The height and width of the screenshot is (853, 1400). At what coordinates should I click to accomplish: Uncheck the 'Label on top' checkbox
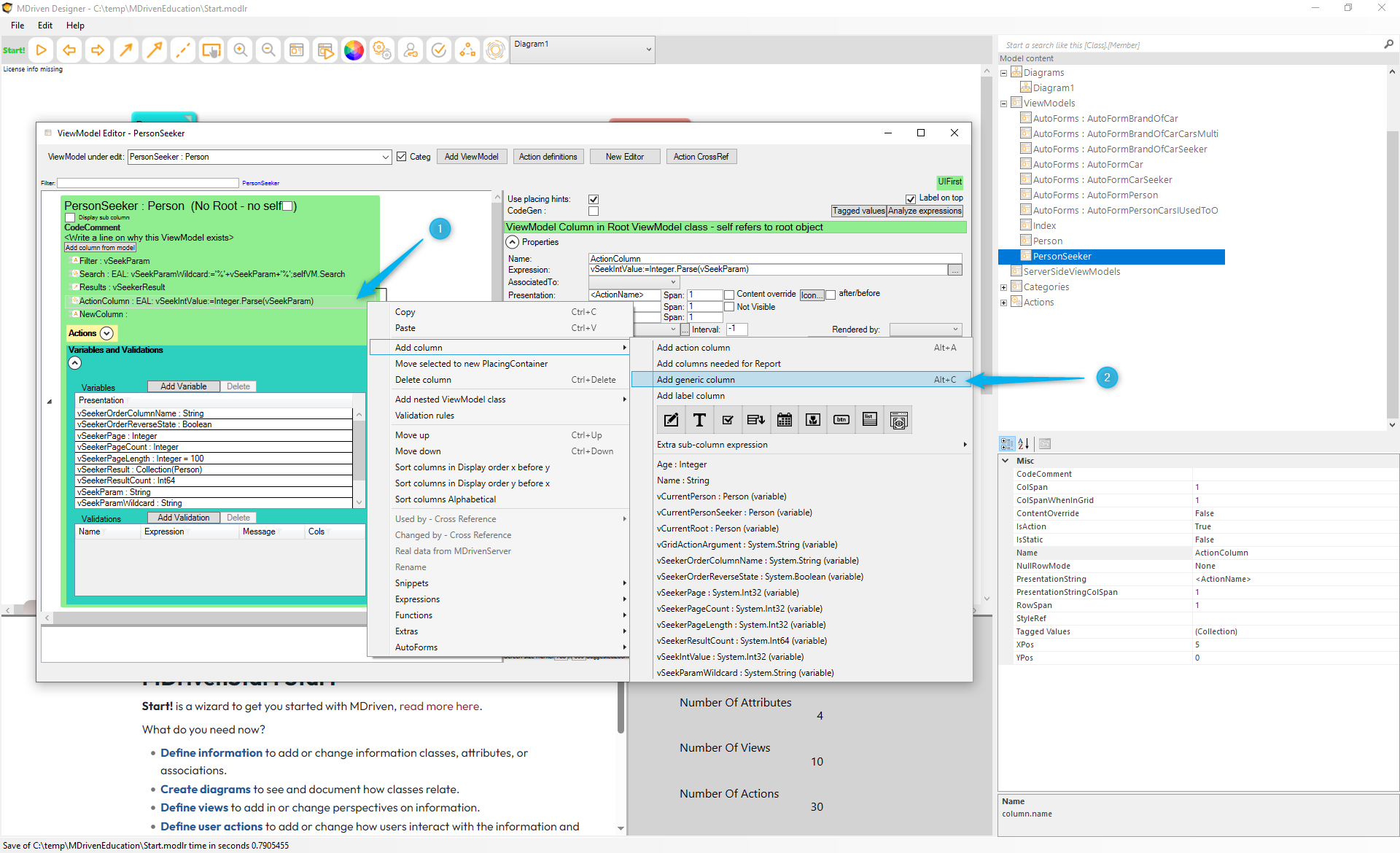click(x=910, y=198)
